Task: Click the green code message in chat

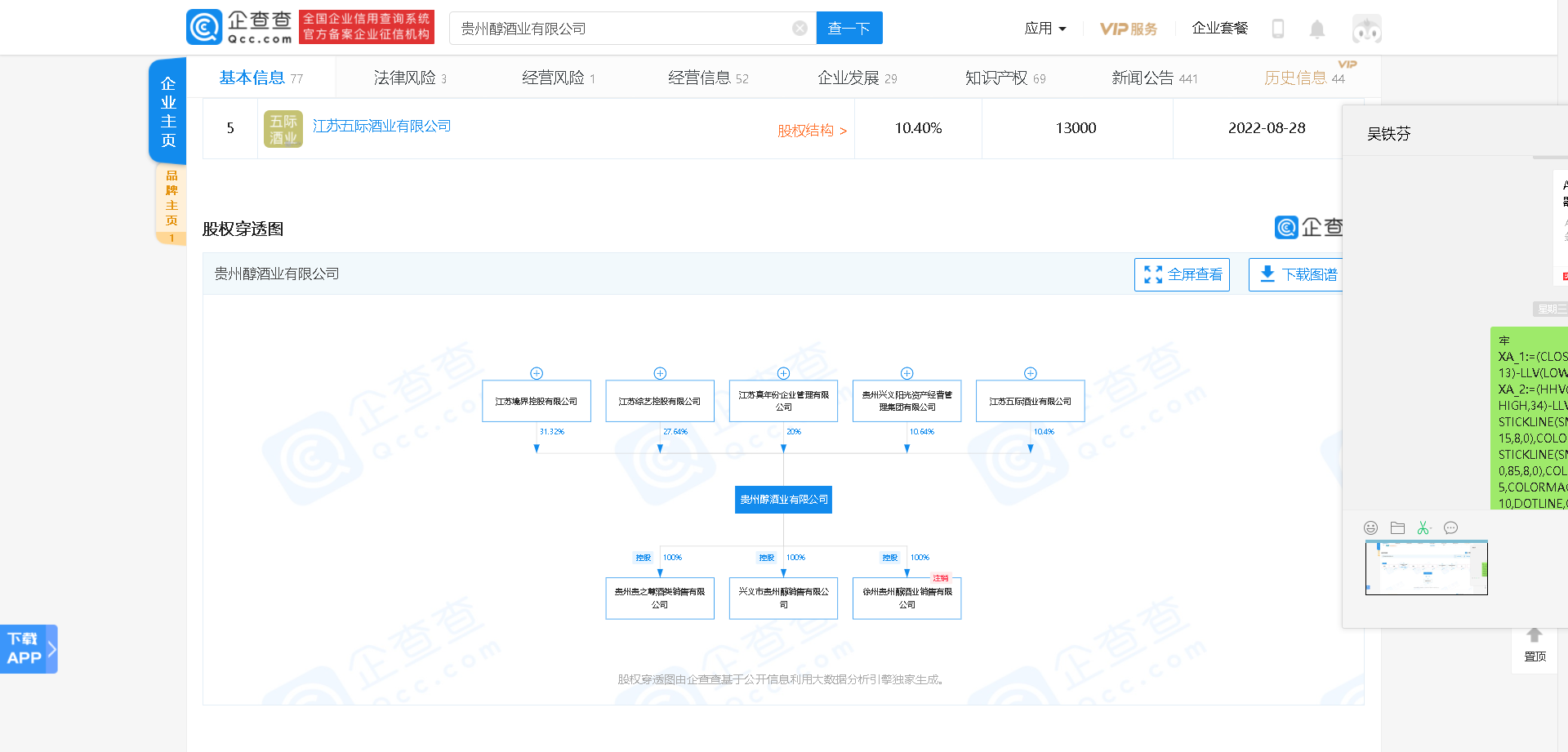Action: 1529,418
